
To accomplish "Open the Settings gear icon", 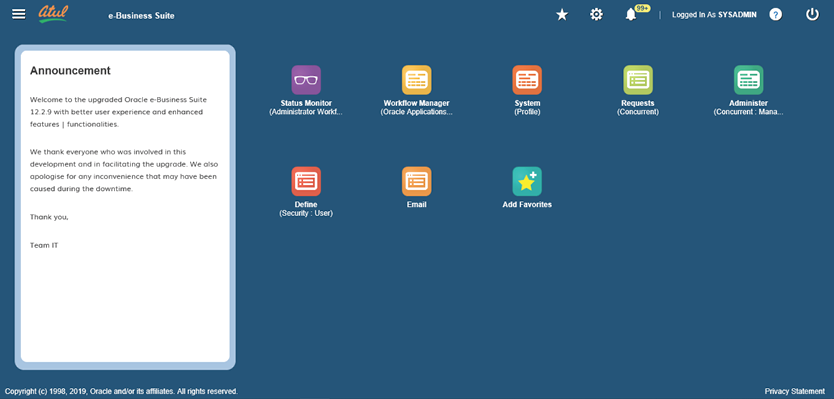I will [596, 15].
